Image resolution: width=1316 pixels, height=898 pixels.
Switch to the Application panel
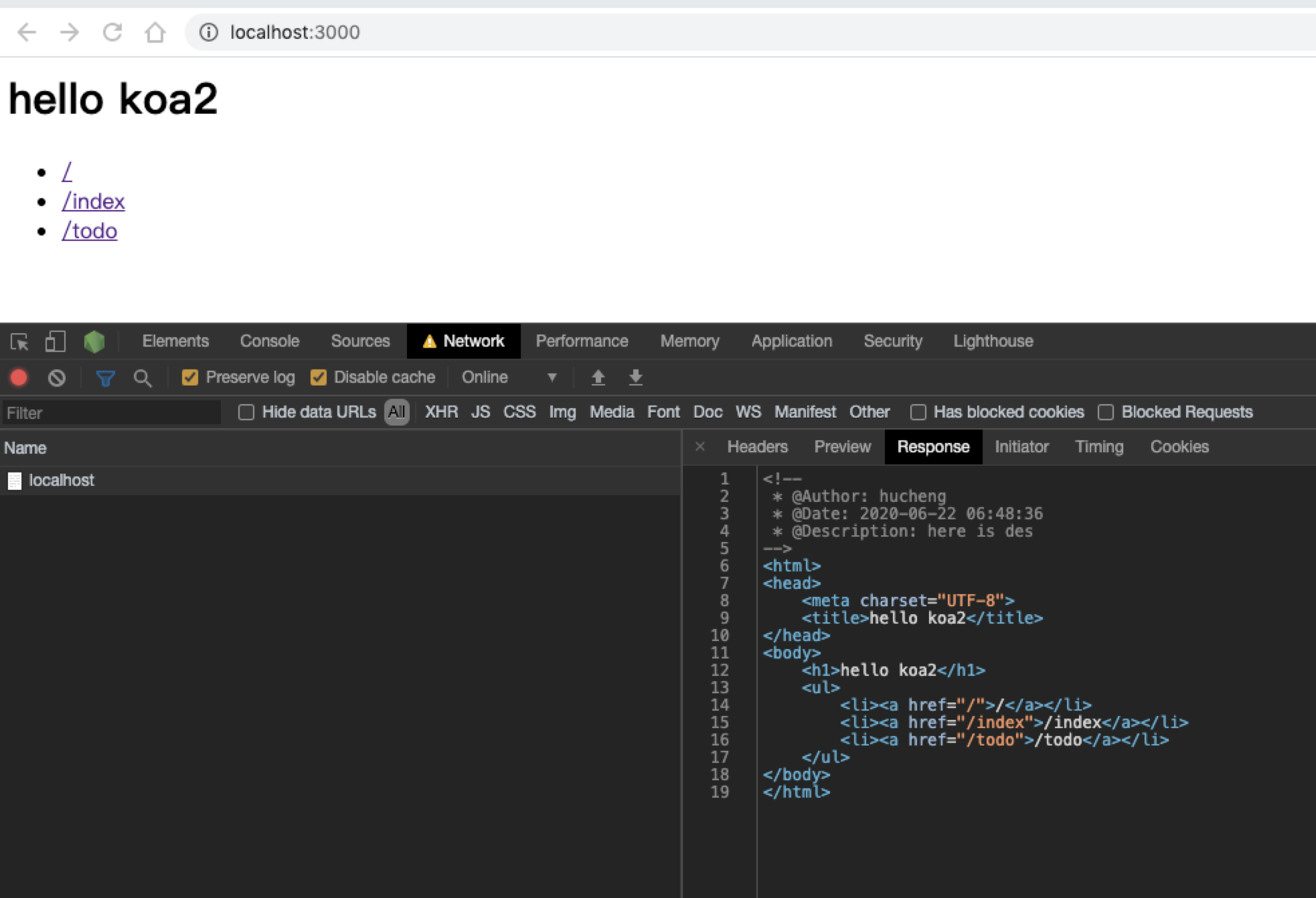click(x=792, y=341)
